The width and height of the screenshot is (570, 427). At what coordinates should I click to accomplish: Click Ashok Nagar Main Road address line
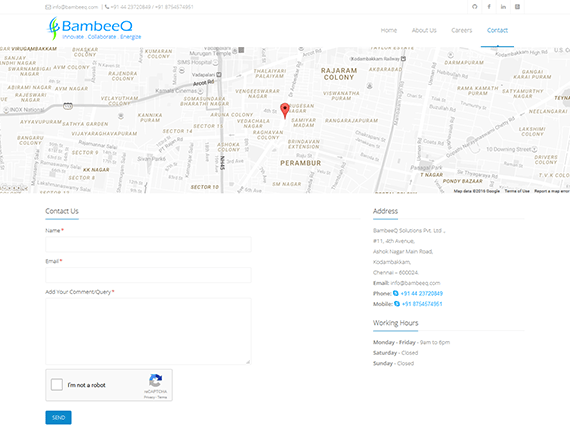pos(403,251)
